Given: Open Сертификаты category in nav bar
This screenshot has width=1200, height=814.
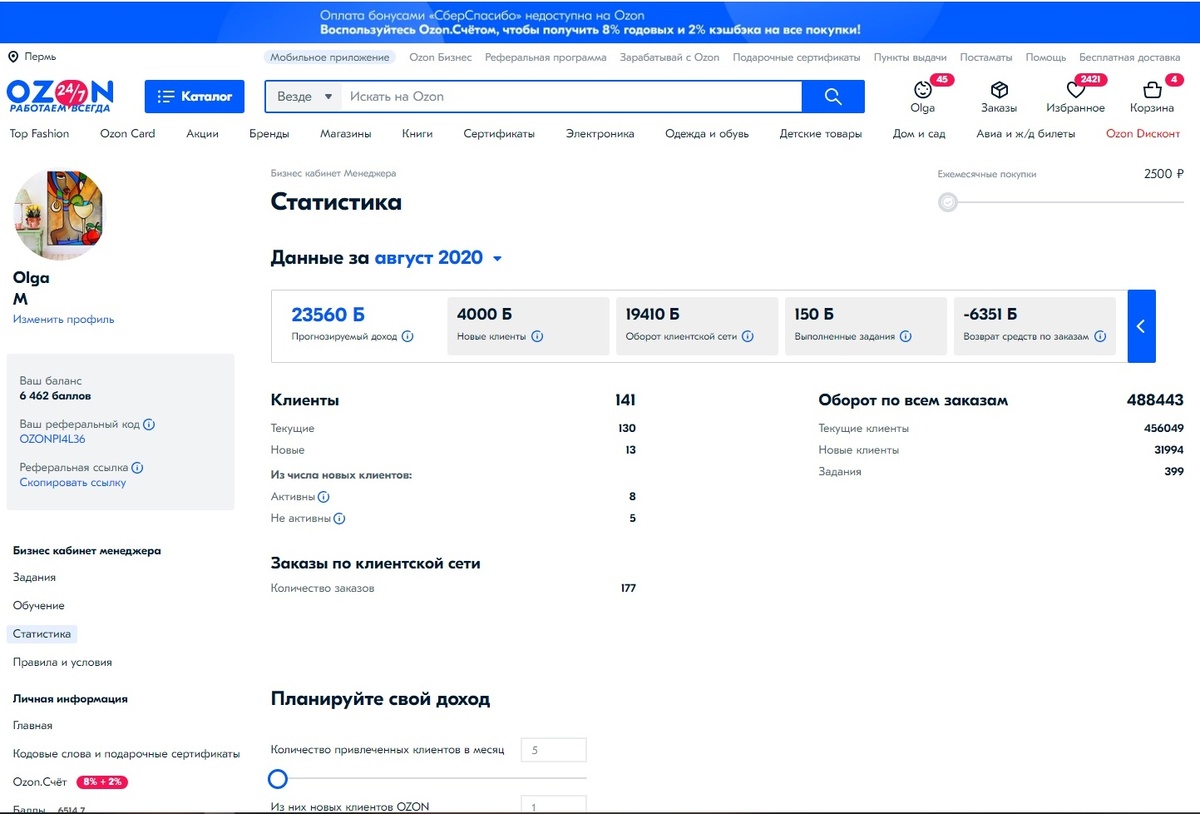Looking at the screenshot, I should click(499, 133).
